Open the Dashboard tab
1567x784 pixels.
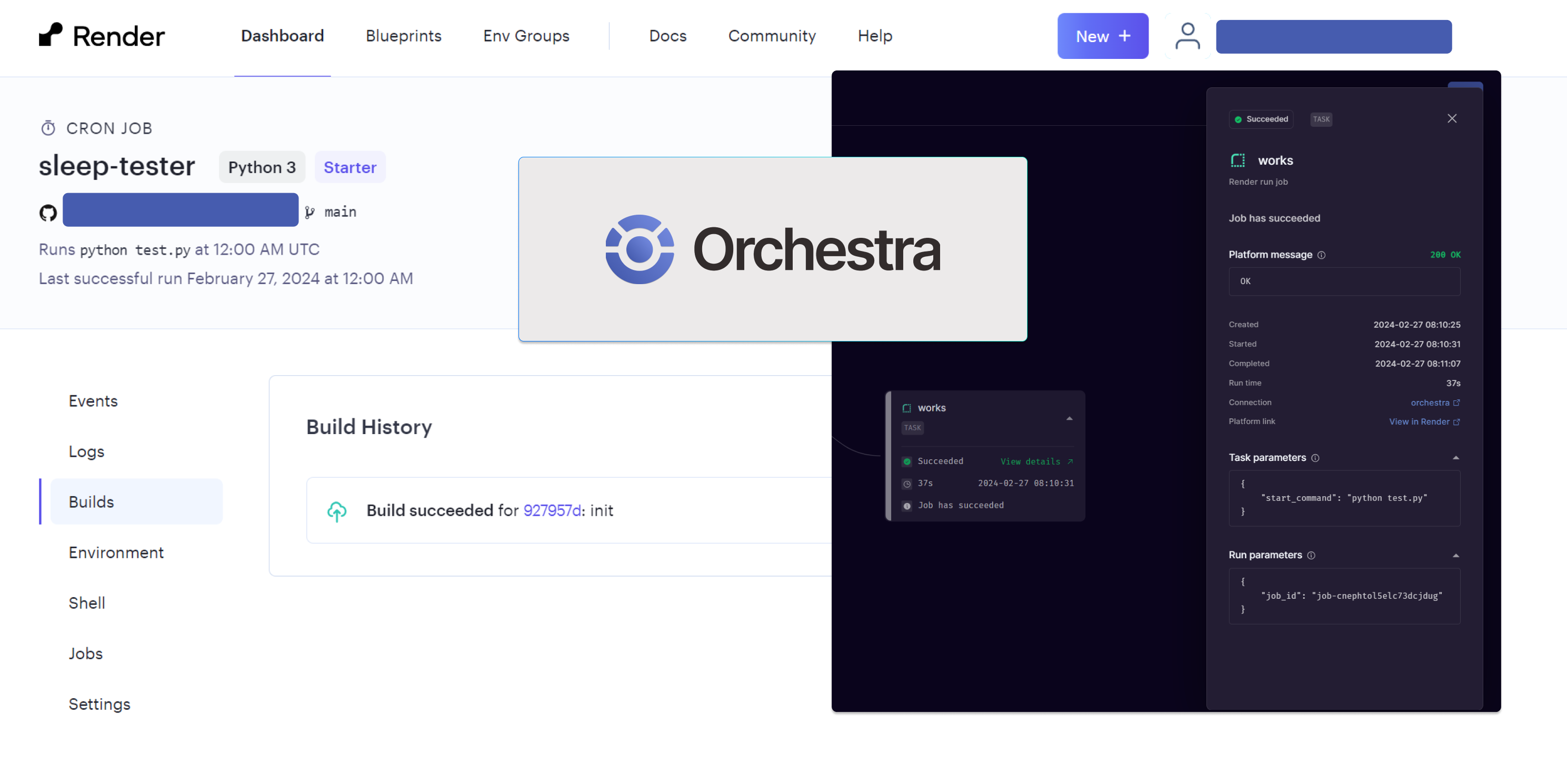[x=282, y=36]
